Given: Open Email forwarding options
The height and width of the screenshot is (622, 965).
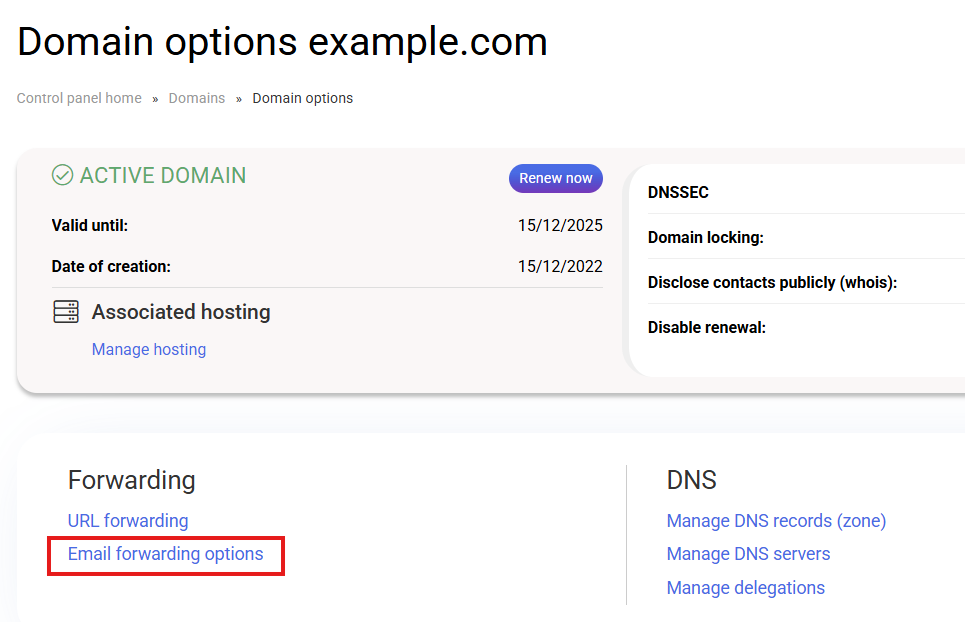Looking at the screenshot, I should tap(166, 554).
